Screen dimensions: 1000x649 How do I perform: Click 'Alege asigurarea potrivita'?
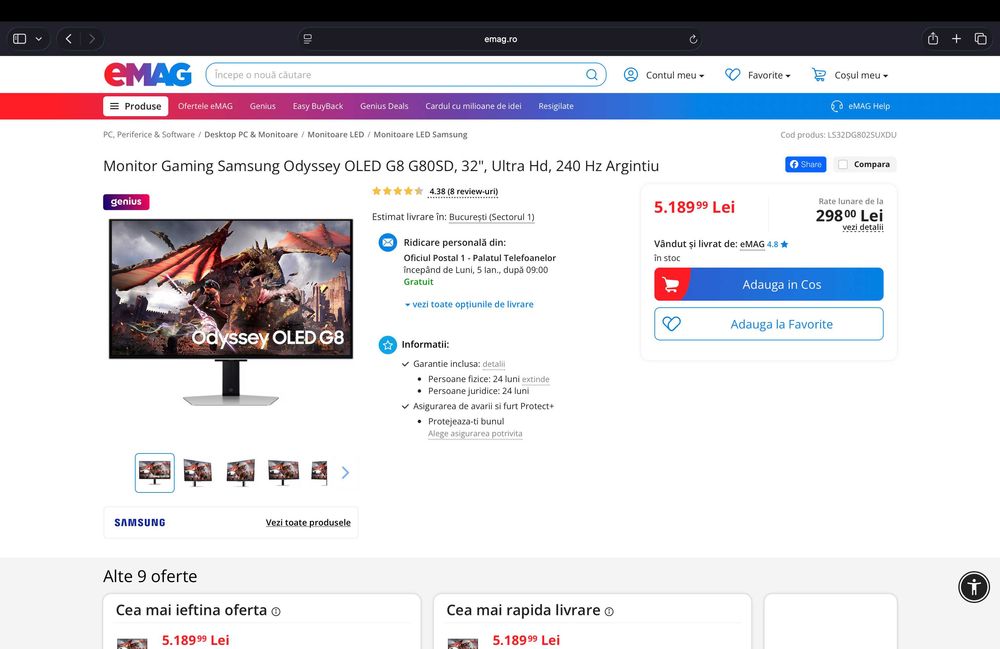coord(475,434)
